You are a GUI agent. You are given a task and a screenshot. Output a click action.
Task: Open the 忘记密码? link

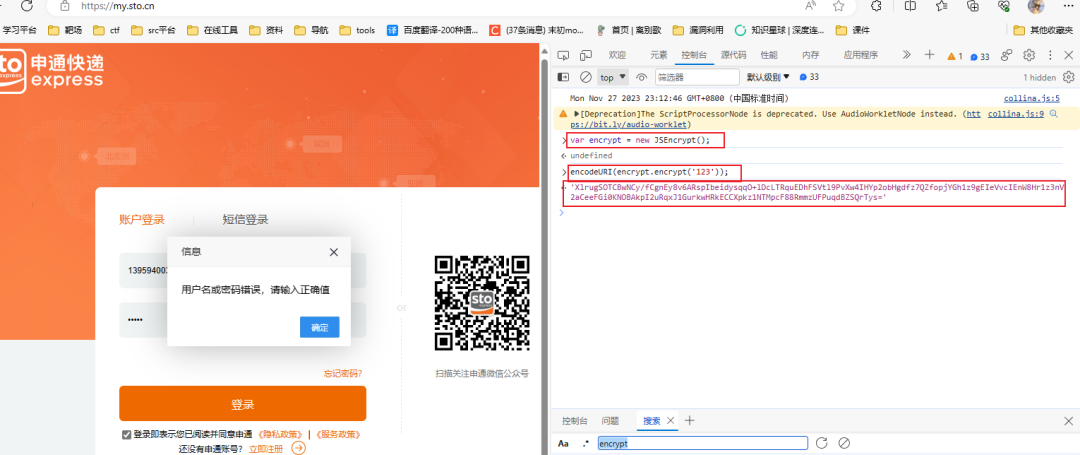[x=343, y=373]
